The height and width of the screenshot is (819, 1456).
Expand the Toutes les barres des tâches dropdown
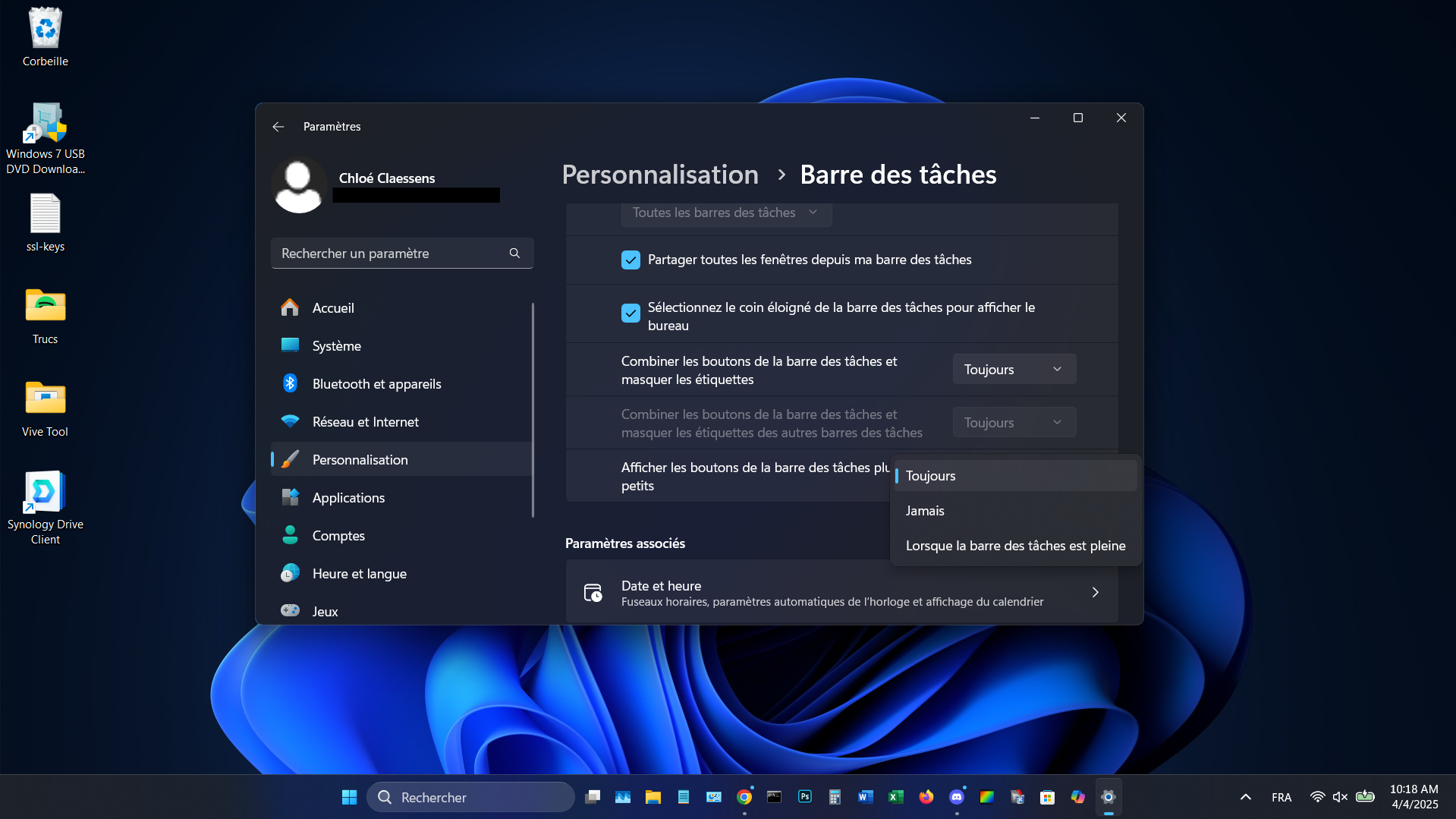(x=726, y=213)
